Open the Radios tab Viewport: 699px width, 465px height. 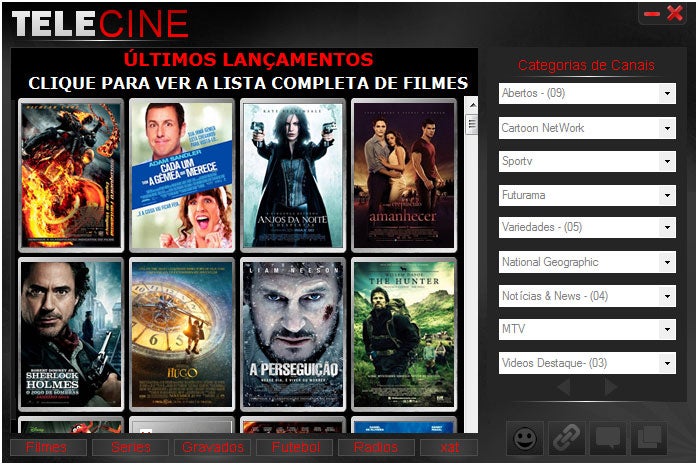pos(376,447)
